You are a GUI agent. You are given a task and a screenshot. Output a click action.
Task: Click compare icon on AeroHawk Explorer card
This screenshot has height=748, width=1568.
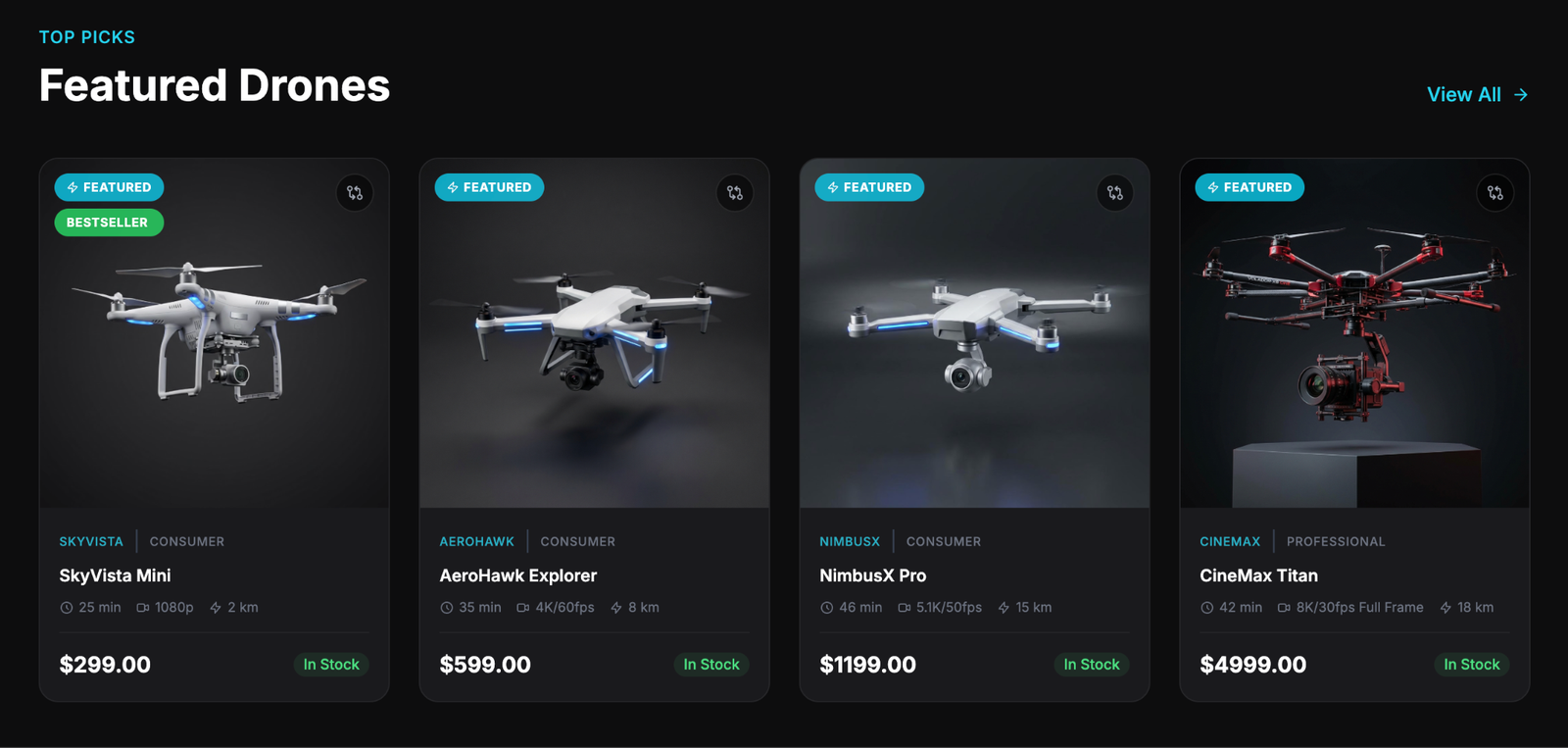[x=735, y=193]
